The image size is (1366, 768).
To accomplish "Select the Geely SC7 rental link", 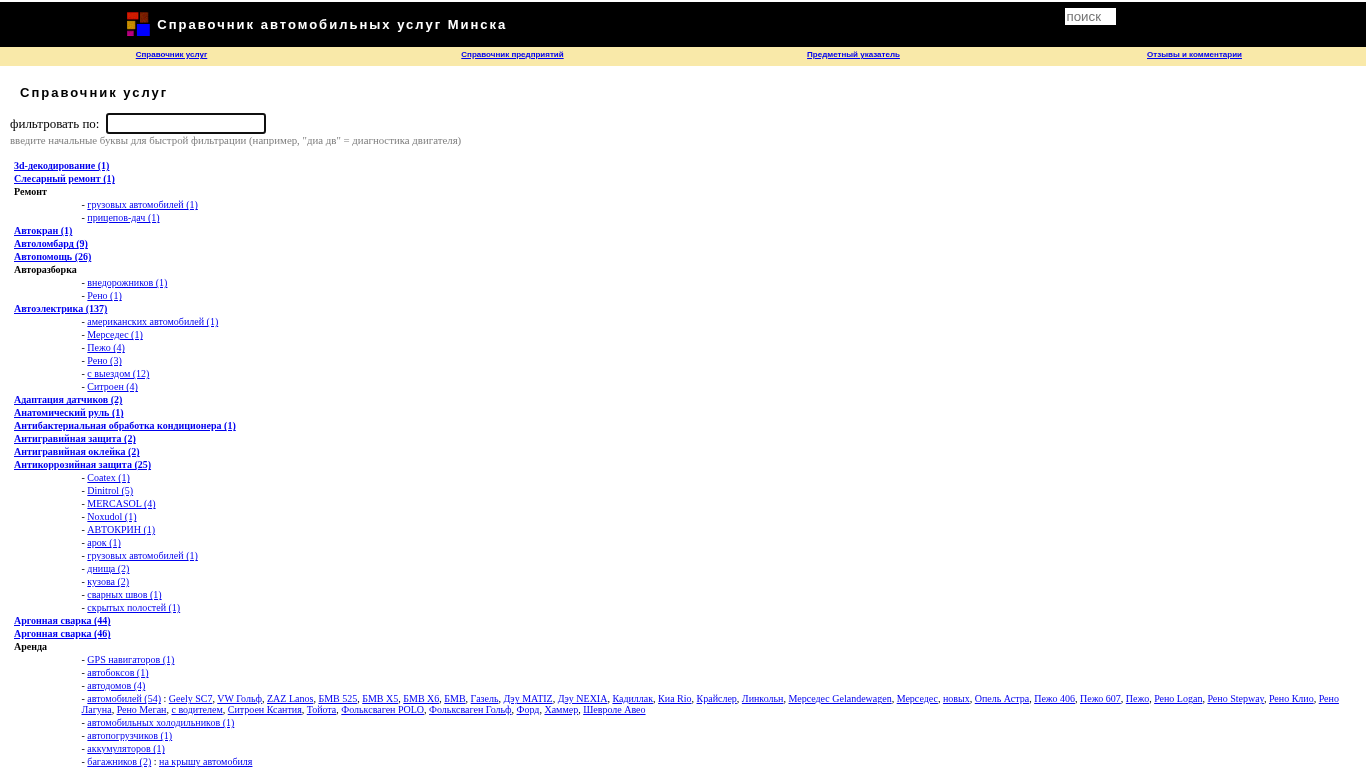I will click(190, 698).
